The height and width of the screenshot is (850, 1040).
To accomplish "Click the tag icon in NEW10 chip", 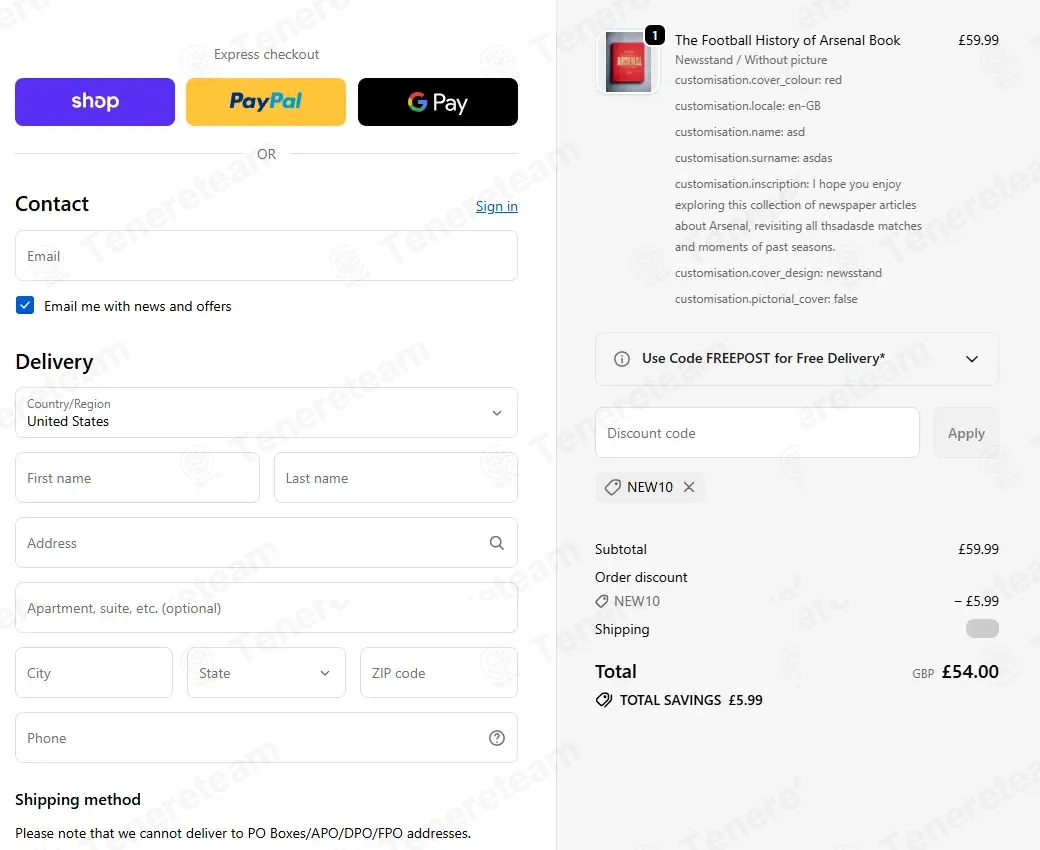I will point(613,487).
